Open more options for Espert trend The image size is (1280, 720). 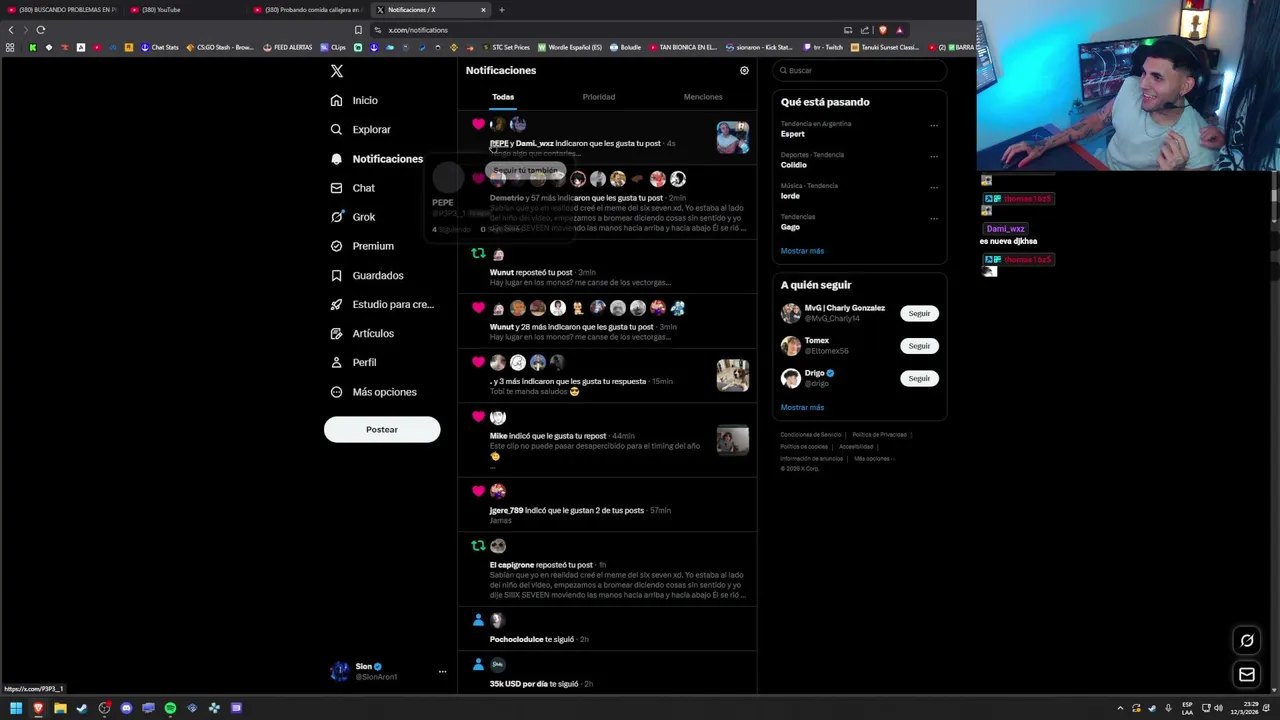(934, 126)
